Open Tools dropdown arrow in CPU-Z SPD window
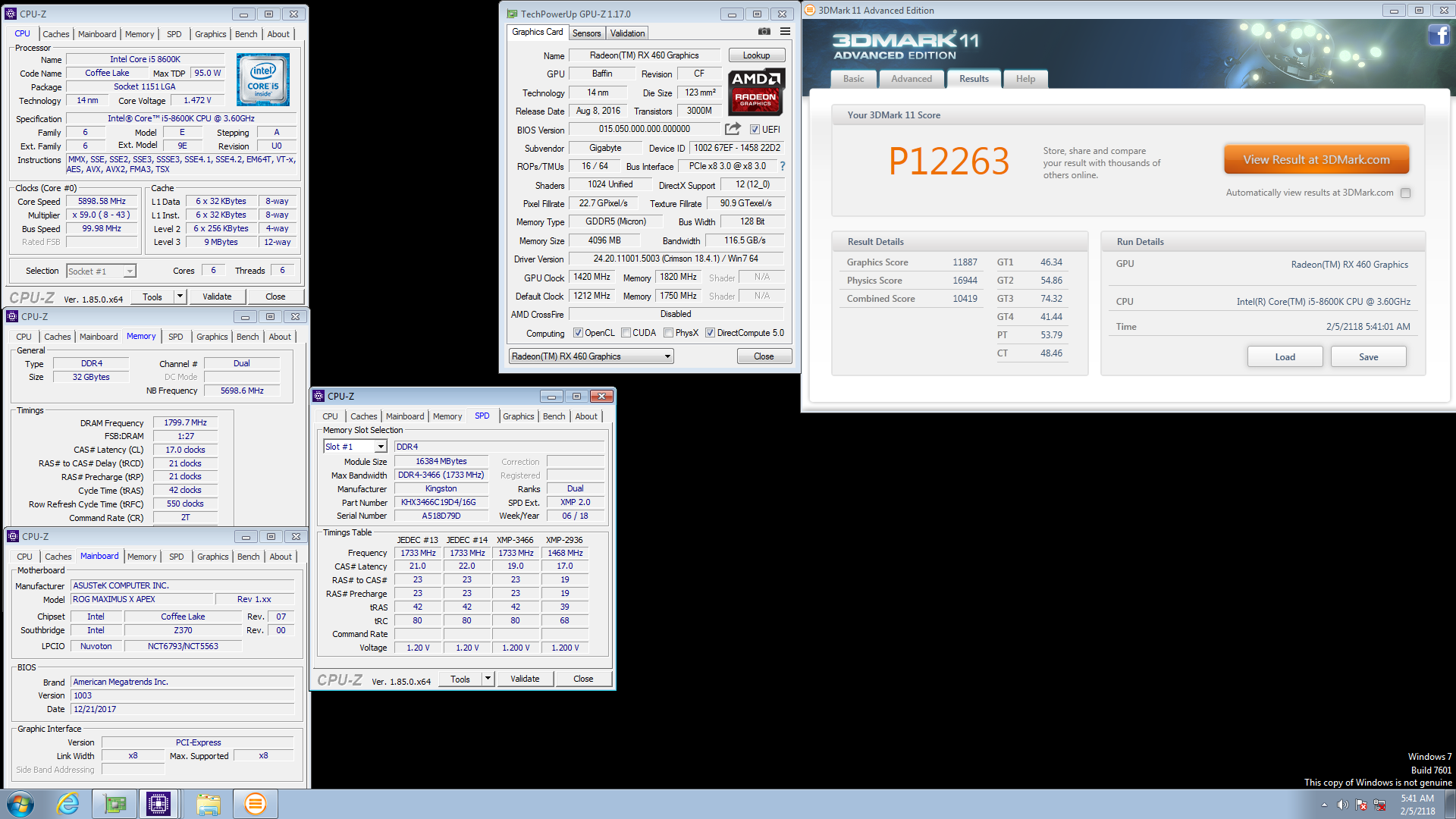The height and width of the screenshot is (819, 1456). point(488,679)
